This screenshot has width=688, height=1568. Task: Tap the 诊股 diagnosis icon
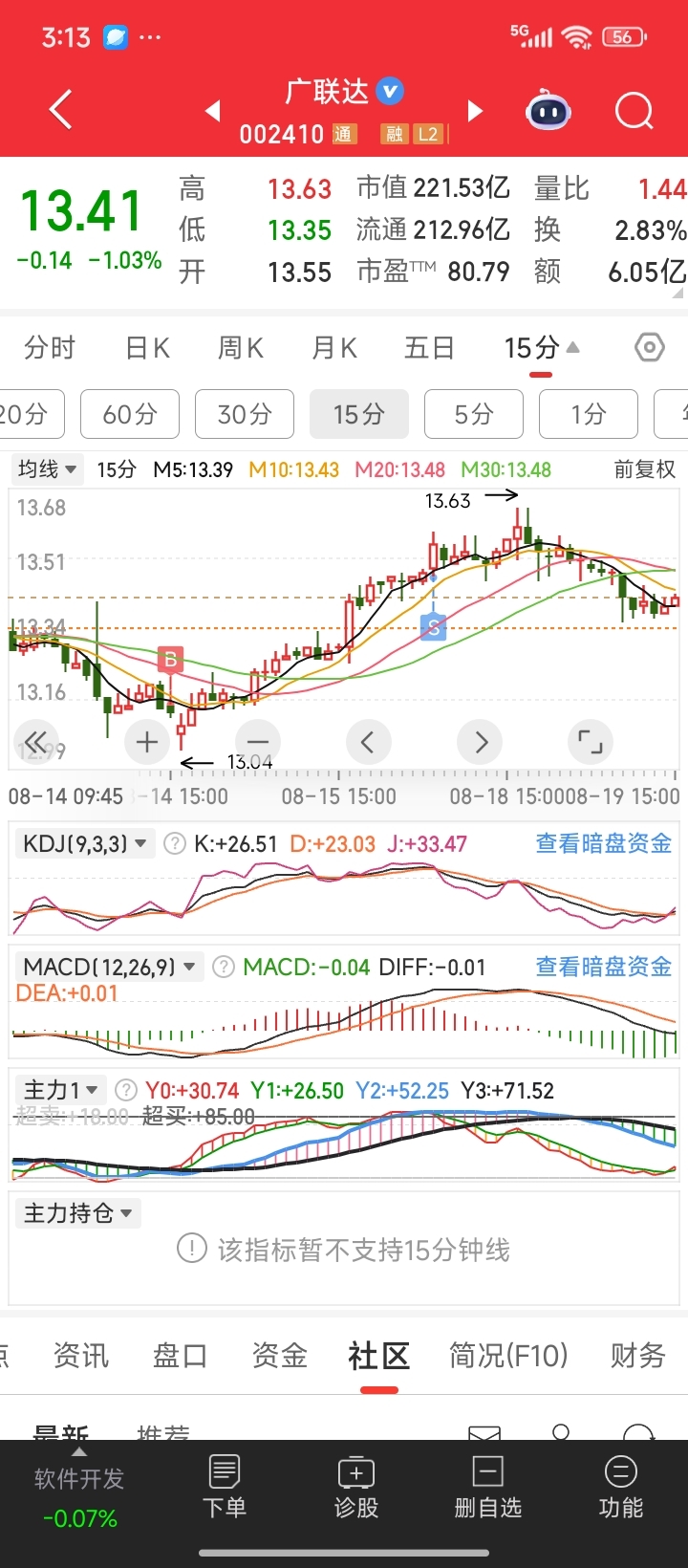point(356,1487)
